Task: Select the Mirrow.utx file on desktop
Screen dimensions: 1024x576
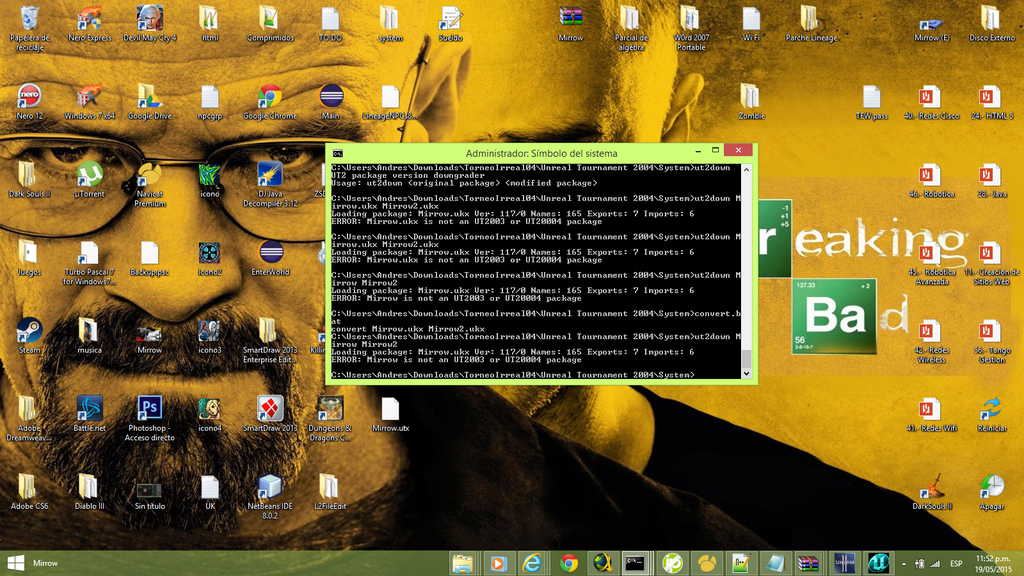Action: coord(390,409)
